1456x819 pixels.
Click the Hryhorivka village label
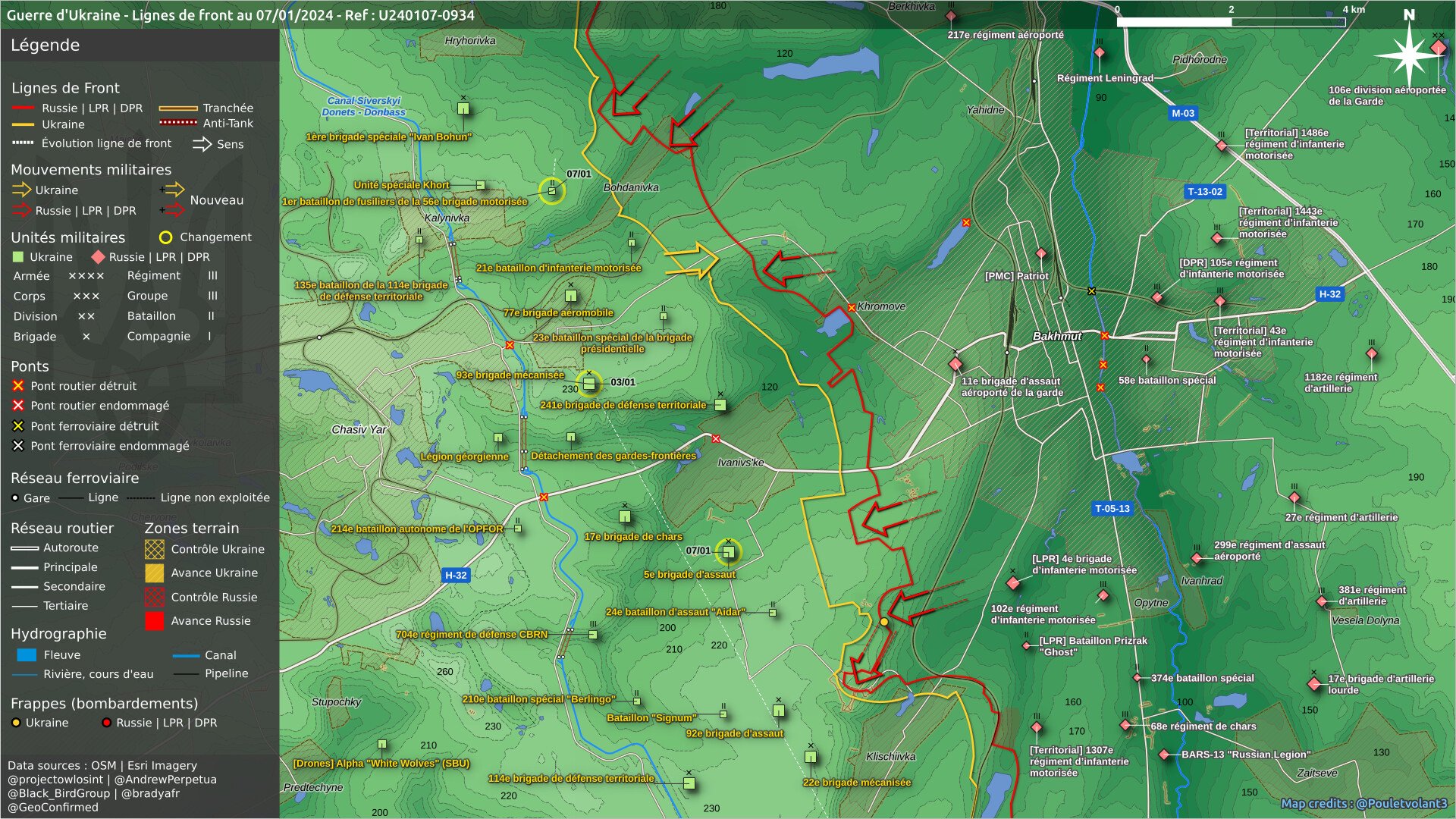point(470,40)
